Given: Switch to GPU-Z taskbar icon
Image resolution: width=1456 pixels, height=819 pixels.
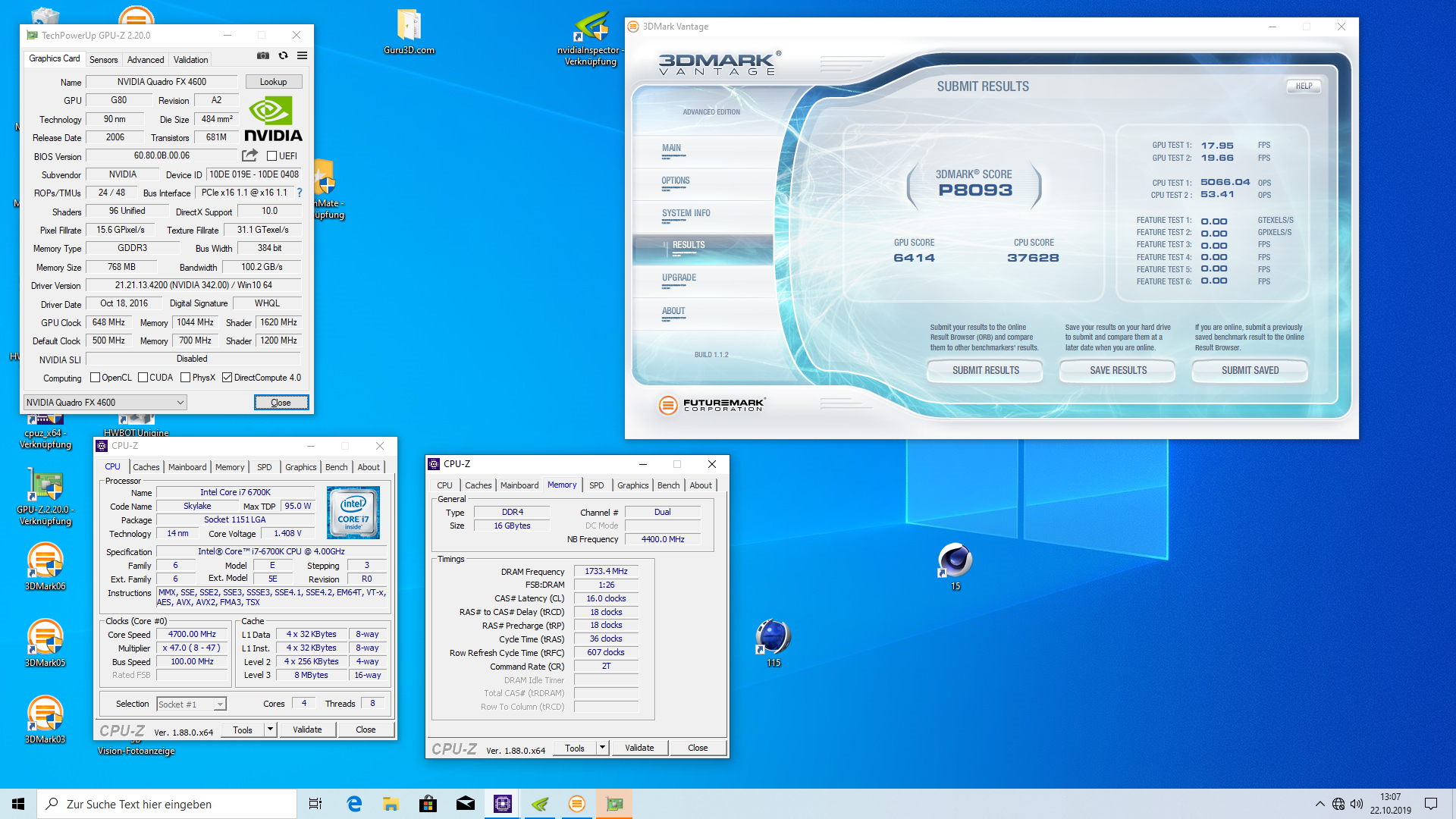Looking at the screenshot, I should [614, 804].
